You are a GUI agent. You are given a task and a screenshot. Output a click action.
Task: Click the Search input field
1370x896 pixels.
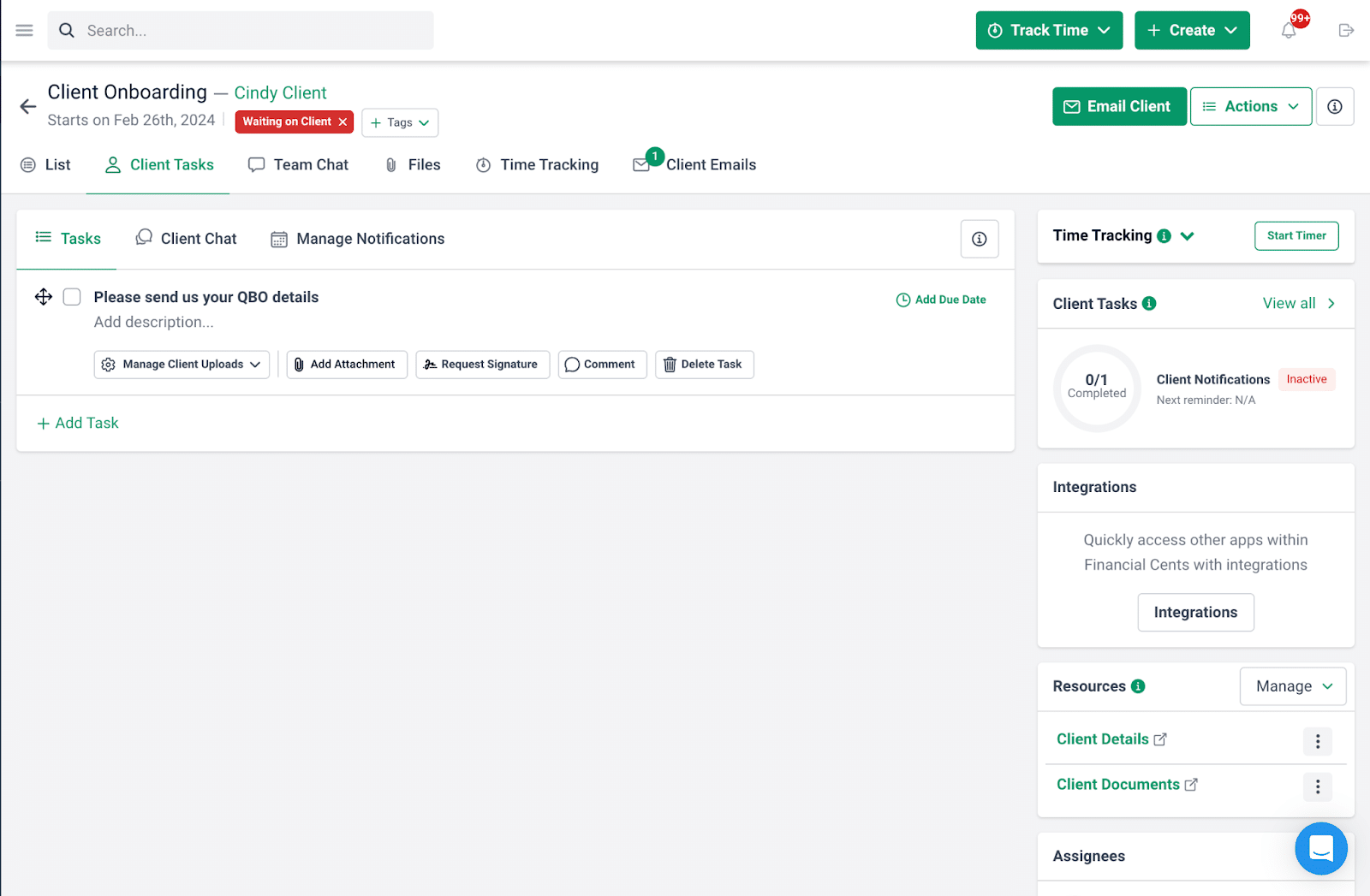click(x=241, y=31)
